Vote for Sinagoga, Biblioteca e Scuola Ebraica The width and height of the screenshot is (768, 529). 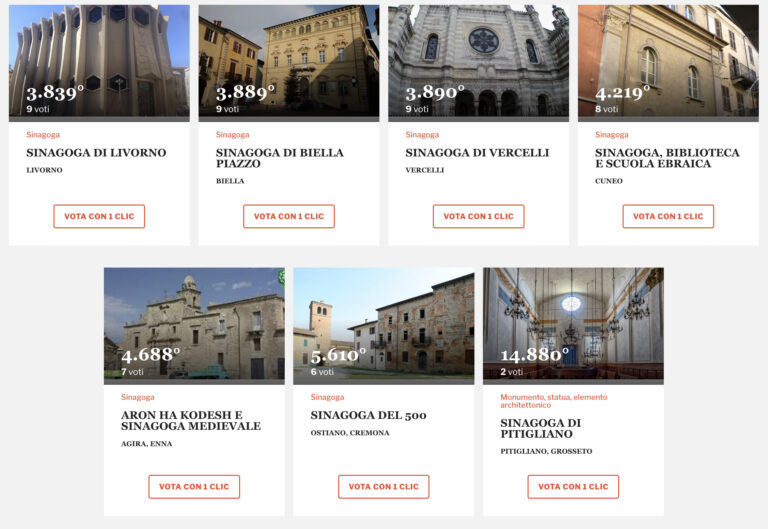pos(668,216)
